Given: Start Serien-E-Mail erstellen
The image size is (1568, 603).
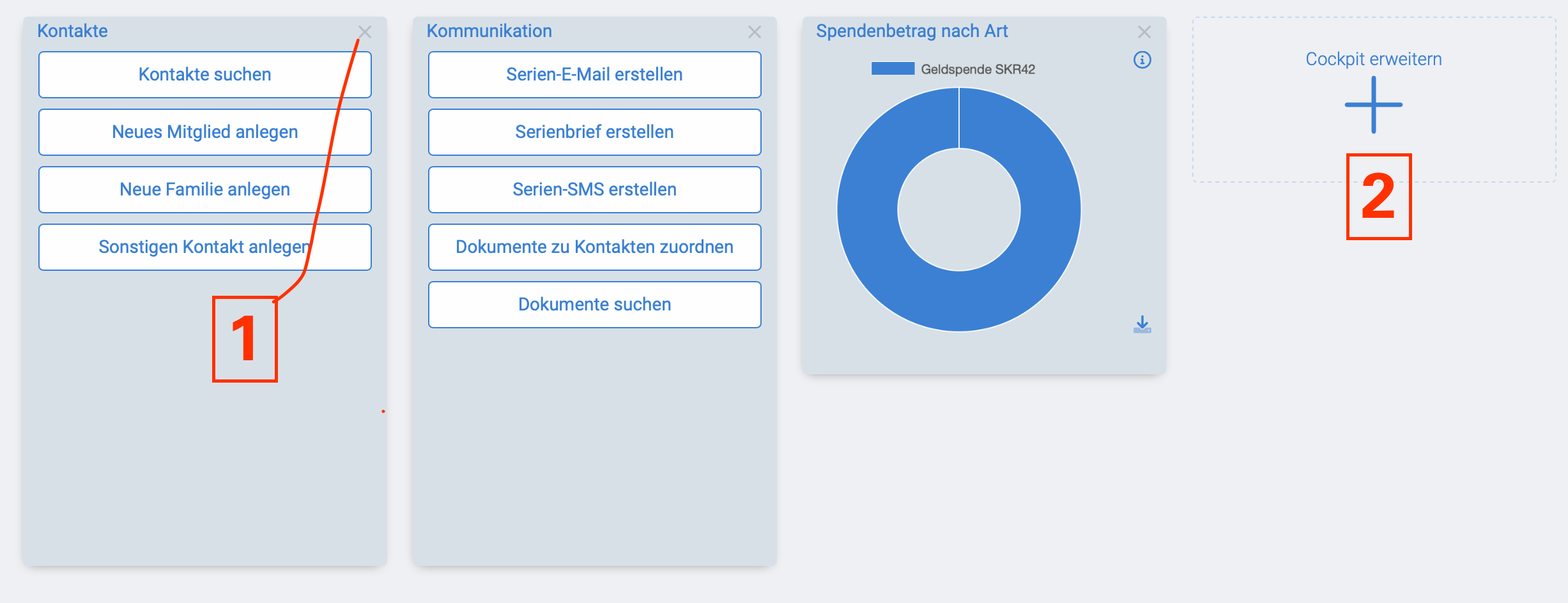Looking at the screenshot, I should (x=594, y=75).
